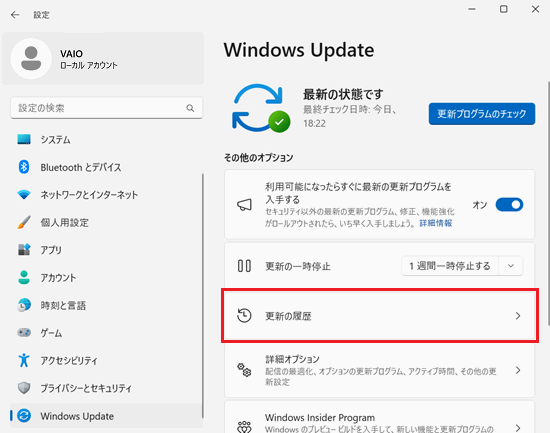Click the sidebar navigation scrollbar

(x=202, y=295)
